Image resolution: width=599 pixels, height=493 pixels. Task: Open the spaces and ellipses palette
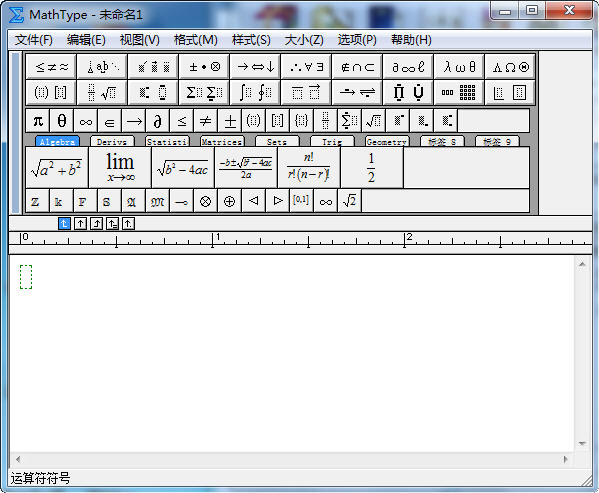click(x=102, y=67)
